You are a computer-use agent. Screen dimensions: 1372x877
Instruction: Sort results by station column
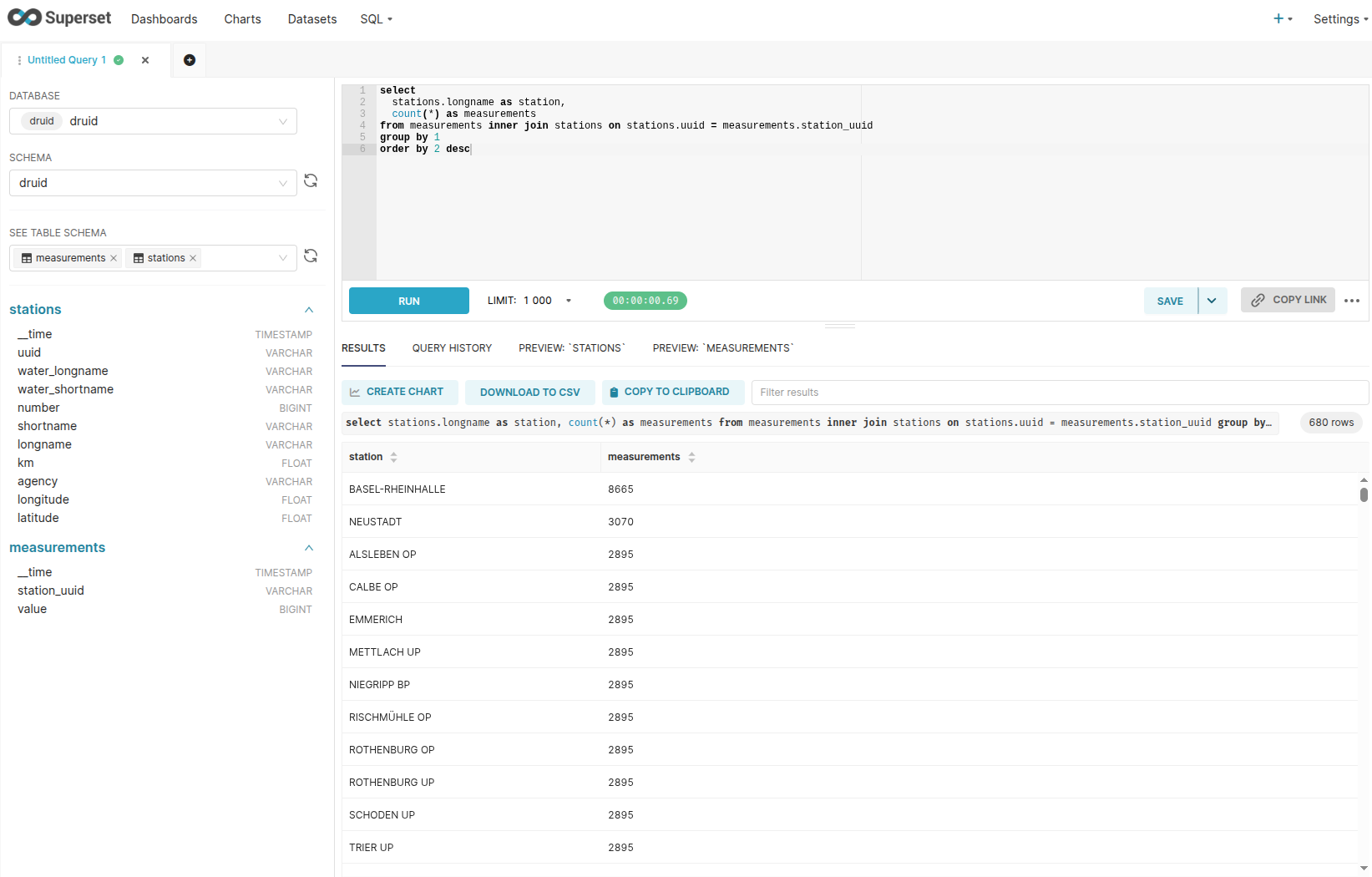(x=393, y=457)
